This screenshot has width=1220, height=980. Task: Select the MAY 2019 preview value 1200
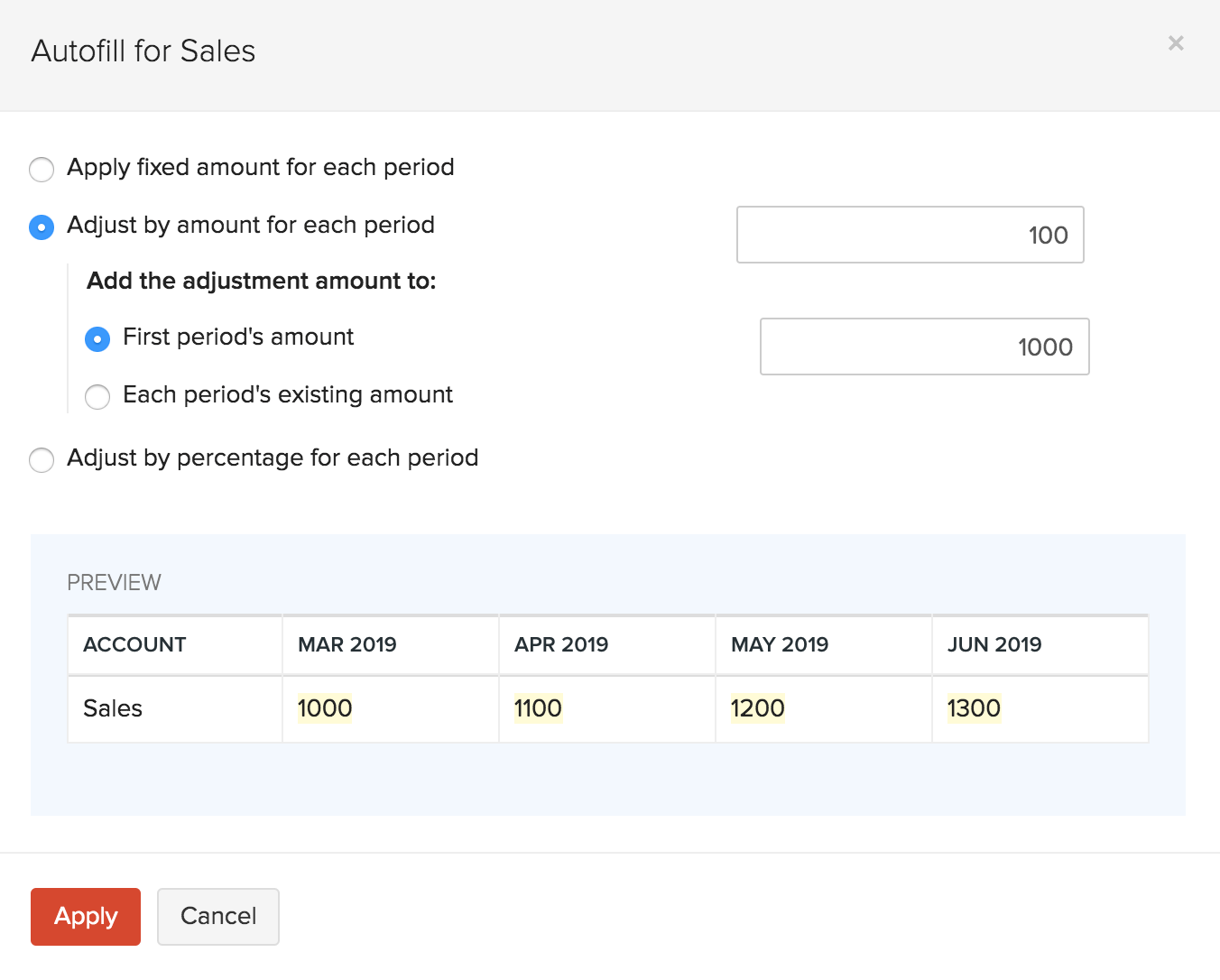click(x=757, y=708)
